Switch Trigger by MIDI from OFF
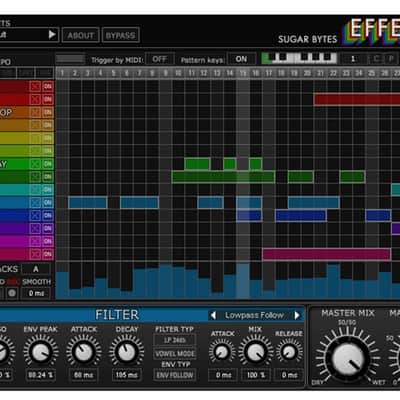400x400 pixels. click(x=160, y=59)
